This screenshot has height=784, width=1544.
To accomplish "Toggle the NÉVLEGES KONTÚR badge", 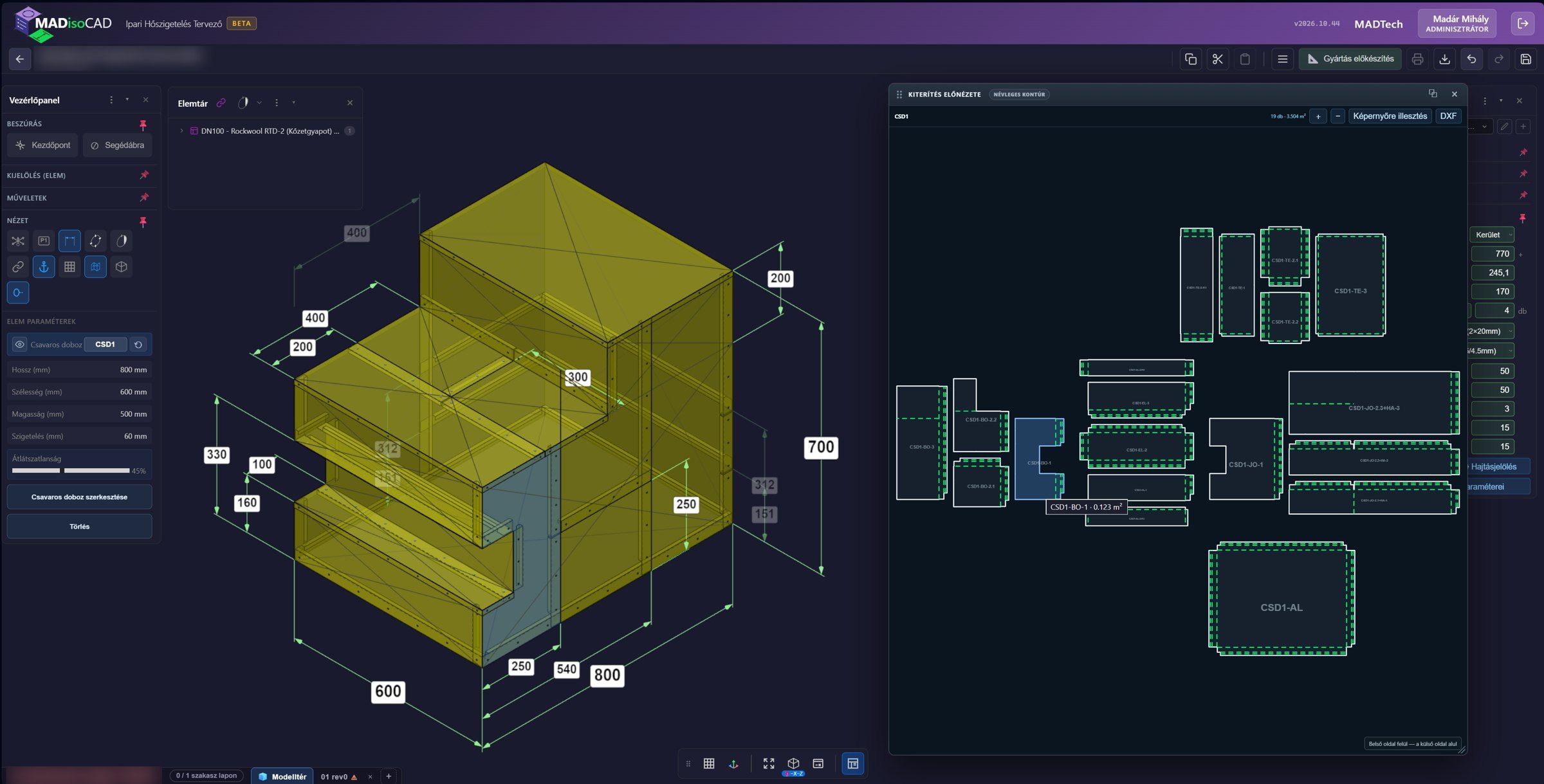I will point(1019,95).
